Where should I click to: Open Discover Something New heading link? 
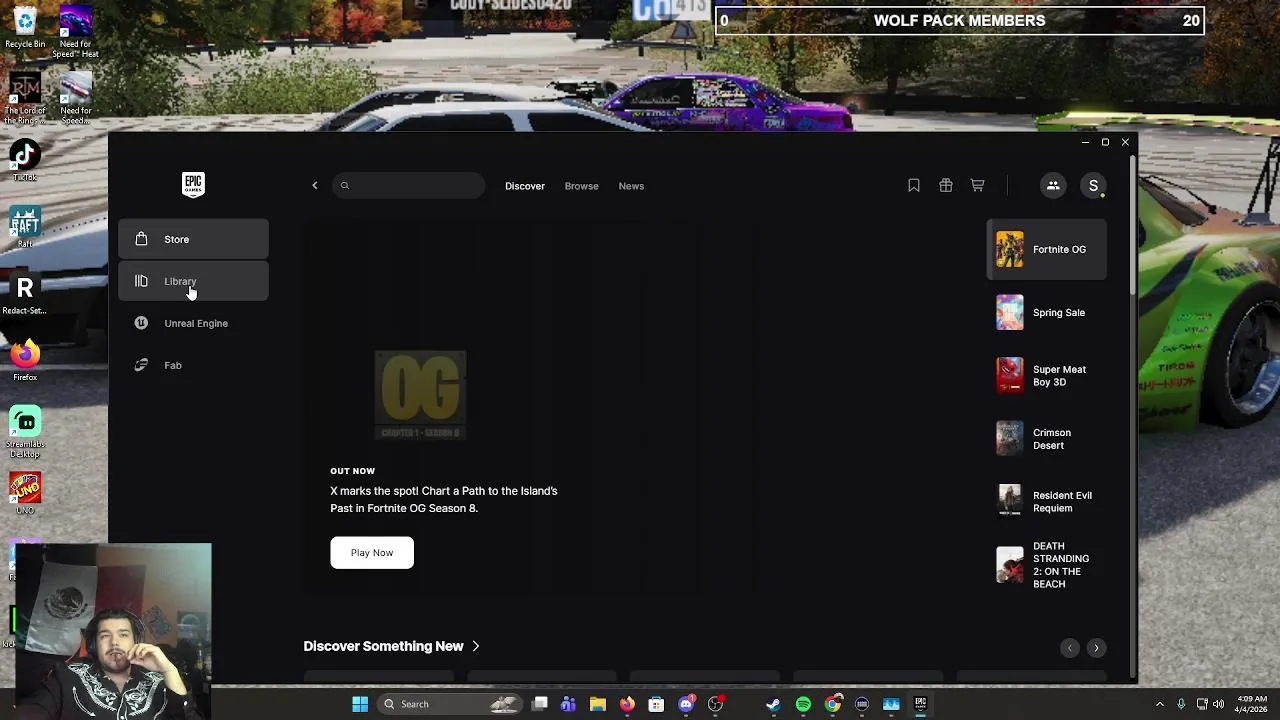(383, 646)
